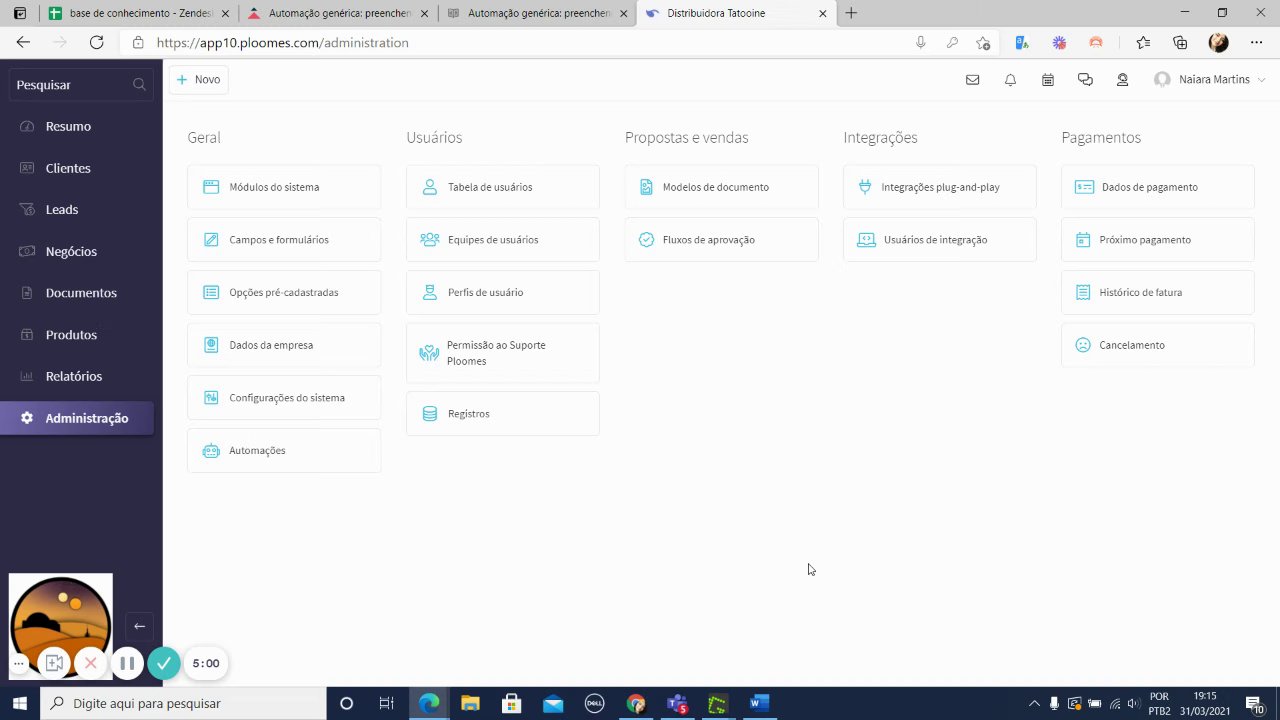Open Integrações plug-and-play link
The height and width of the screenshot is (720, 1280).
[x=940, y=187]
